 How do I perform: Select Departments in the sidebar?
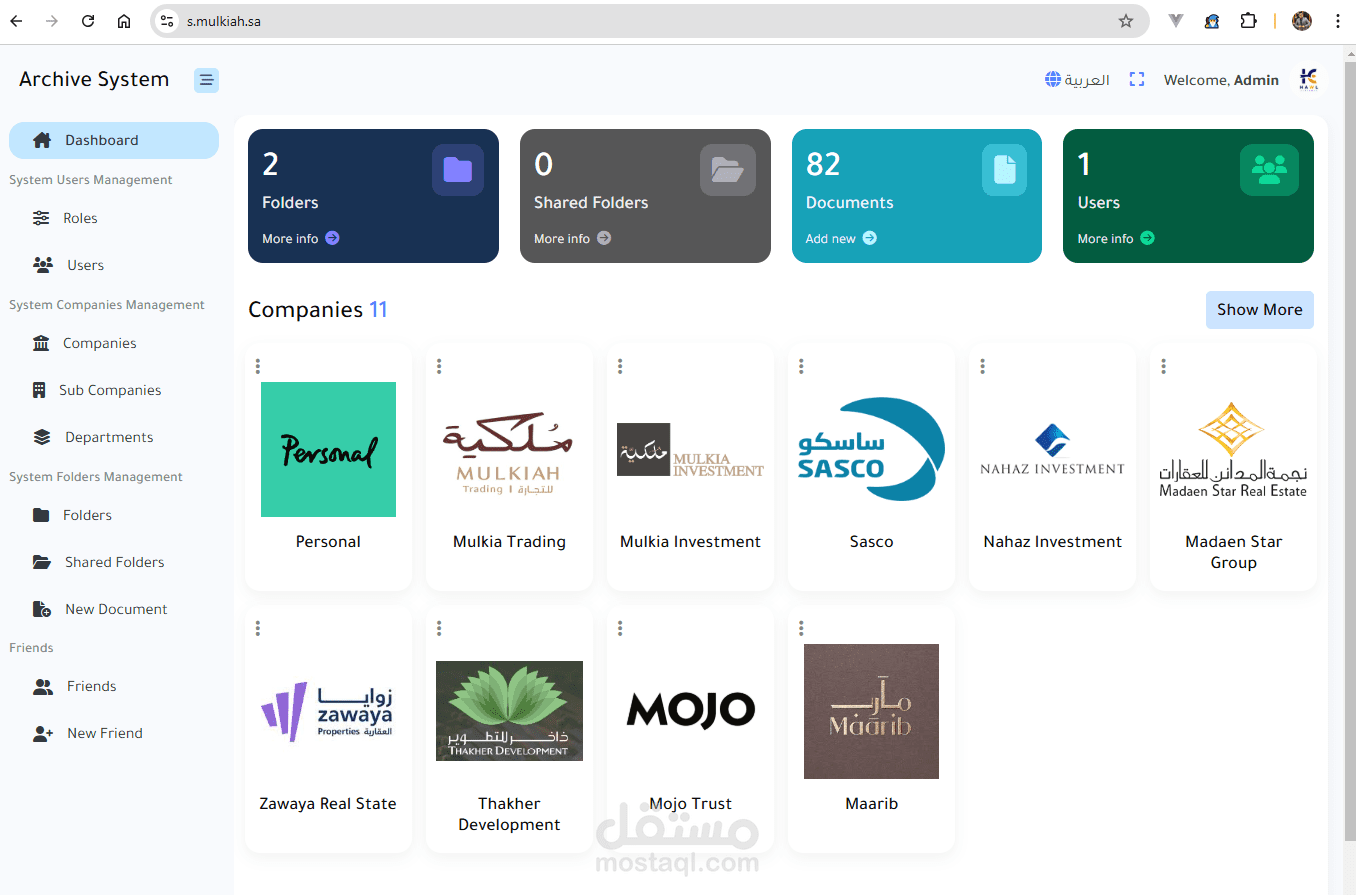tap(114, 437)
